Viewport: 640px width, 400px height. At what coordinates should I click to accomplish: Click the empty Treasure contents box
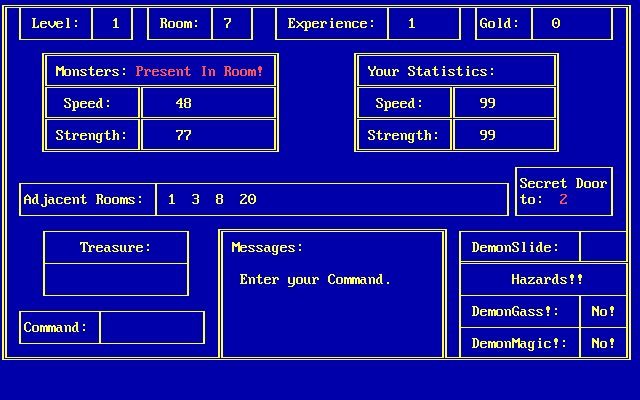[x=116, y=279]
